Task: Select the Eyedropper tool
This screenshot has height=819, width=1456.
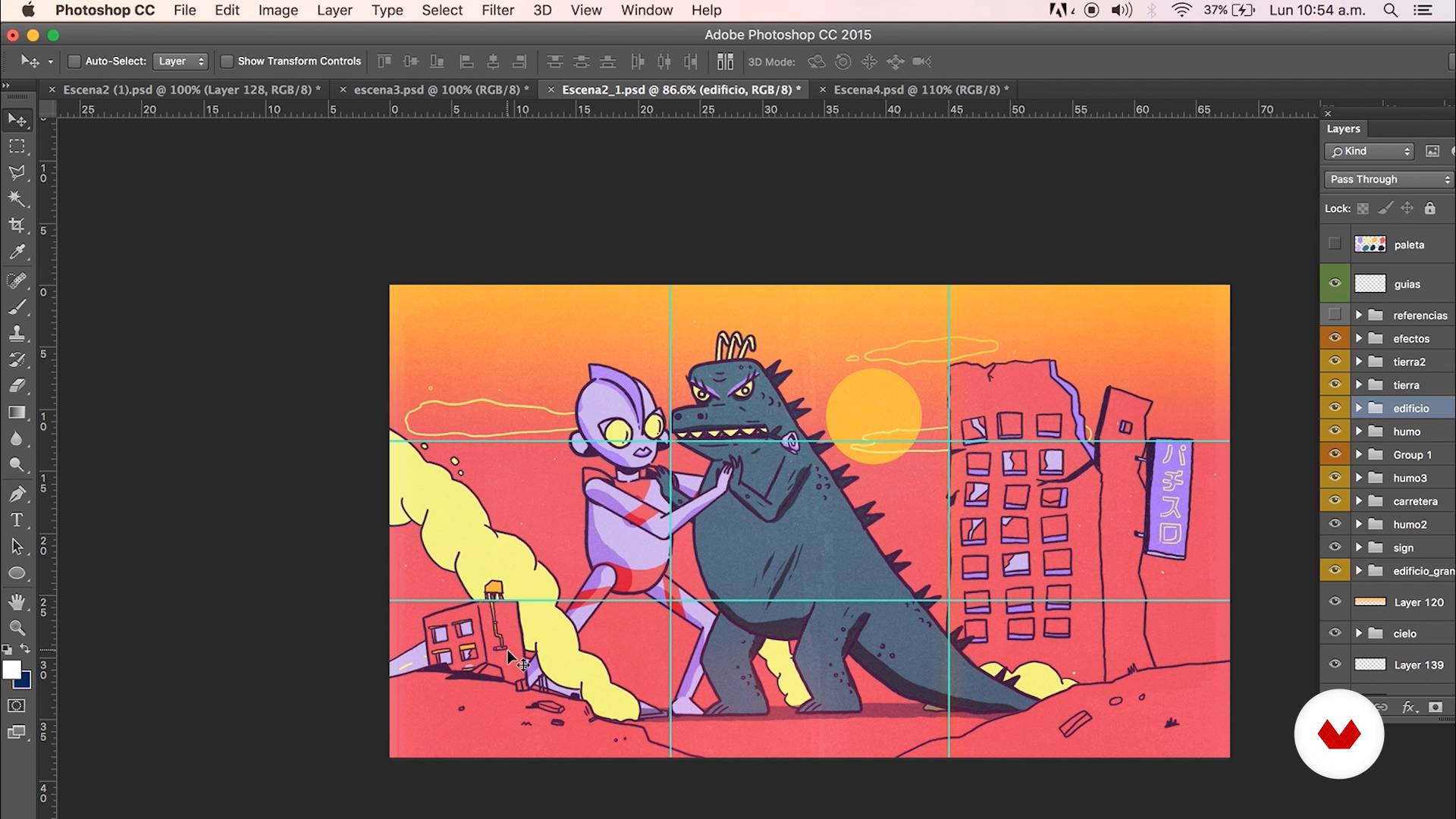Action: click(x=17, y=252)
